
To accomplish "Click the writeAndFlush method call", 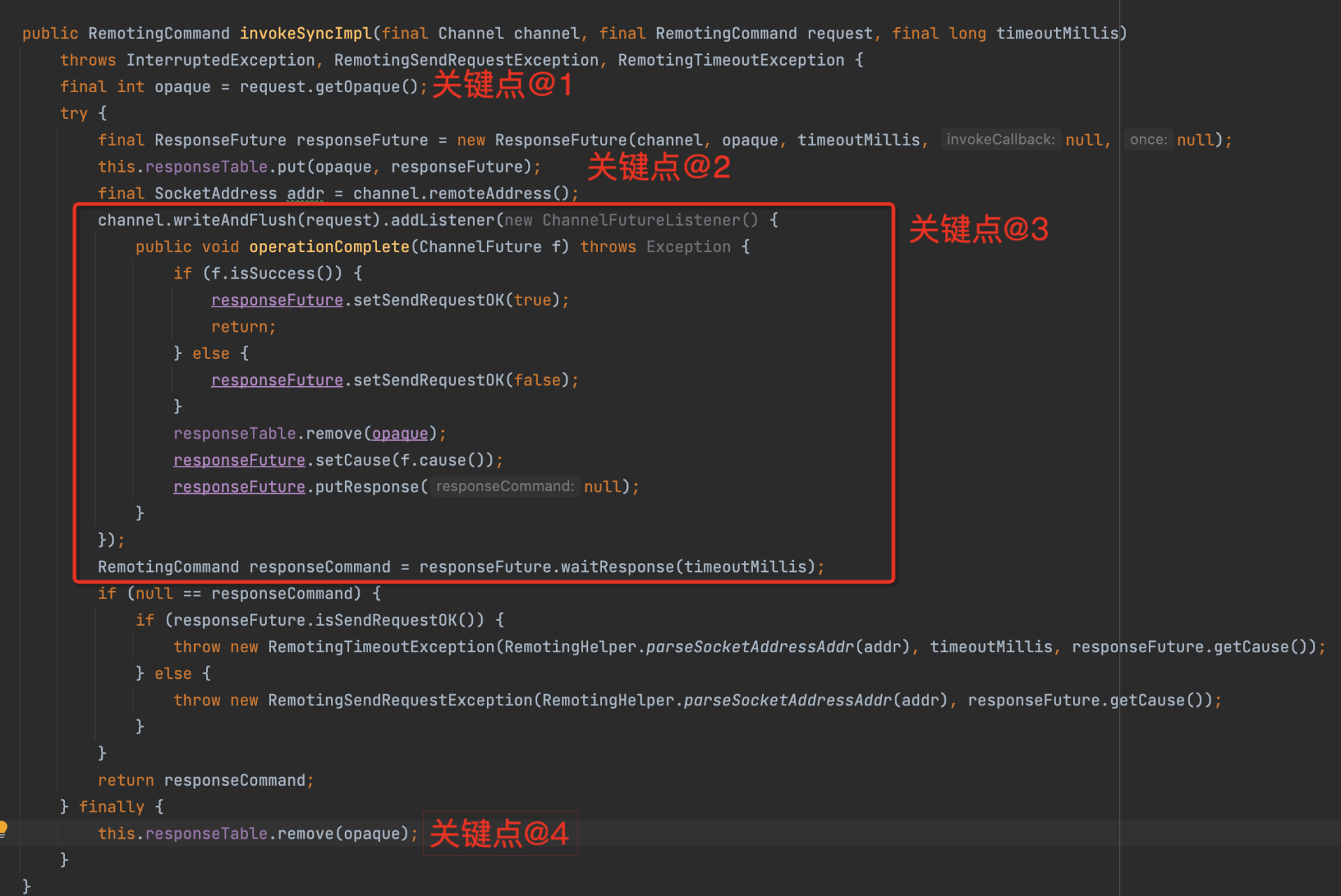I will point(235,221).
